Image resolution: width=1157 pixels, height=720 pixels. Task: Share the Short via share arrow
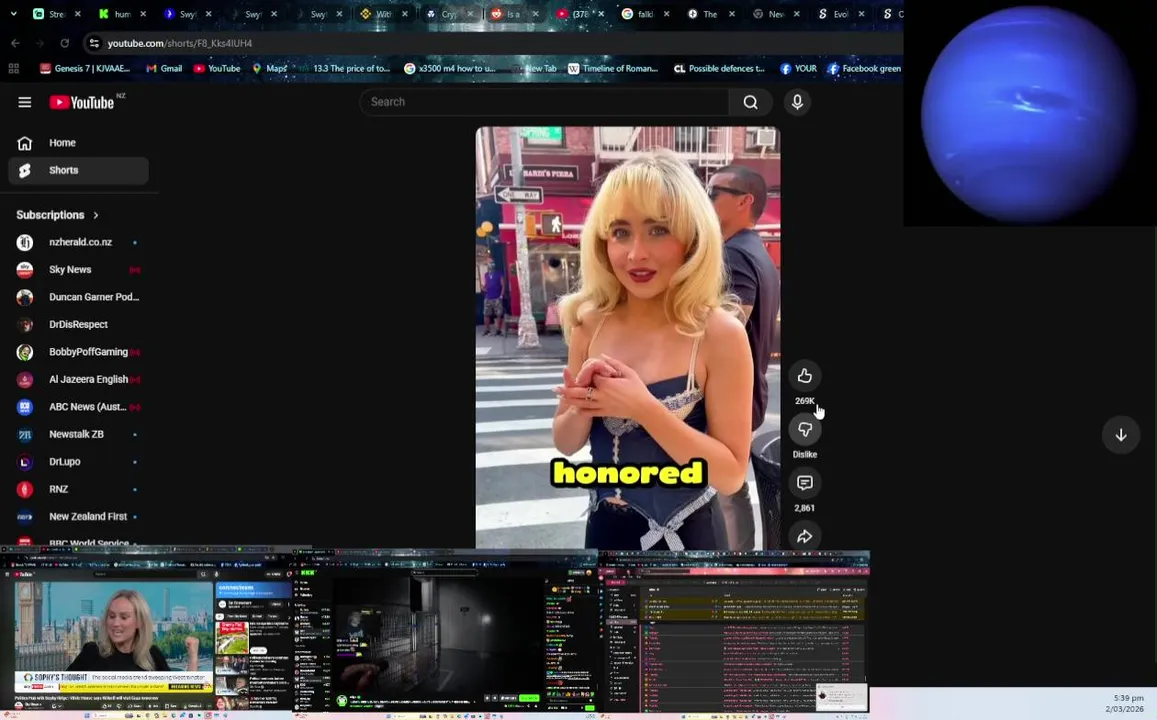coord(804,536)
